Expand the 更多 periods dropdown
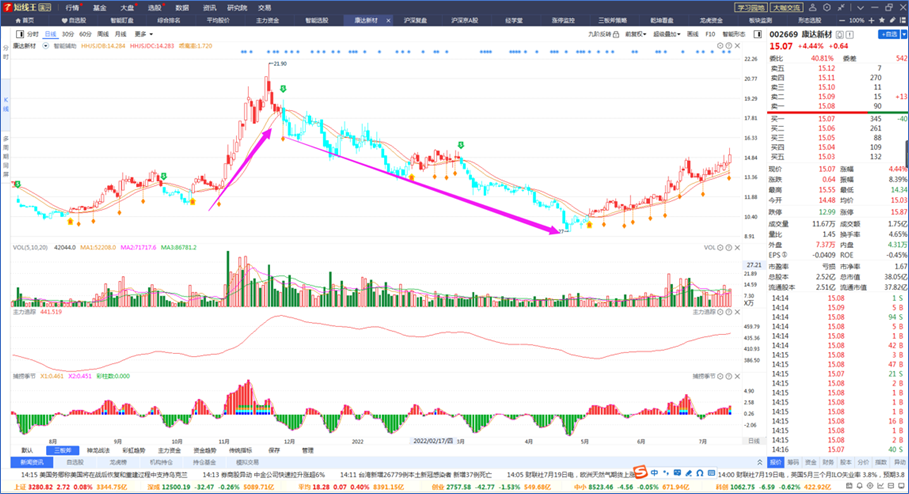 coord(143,34)
